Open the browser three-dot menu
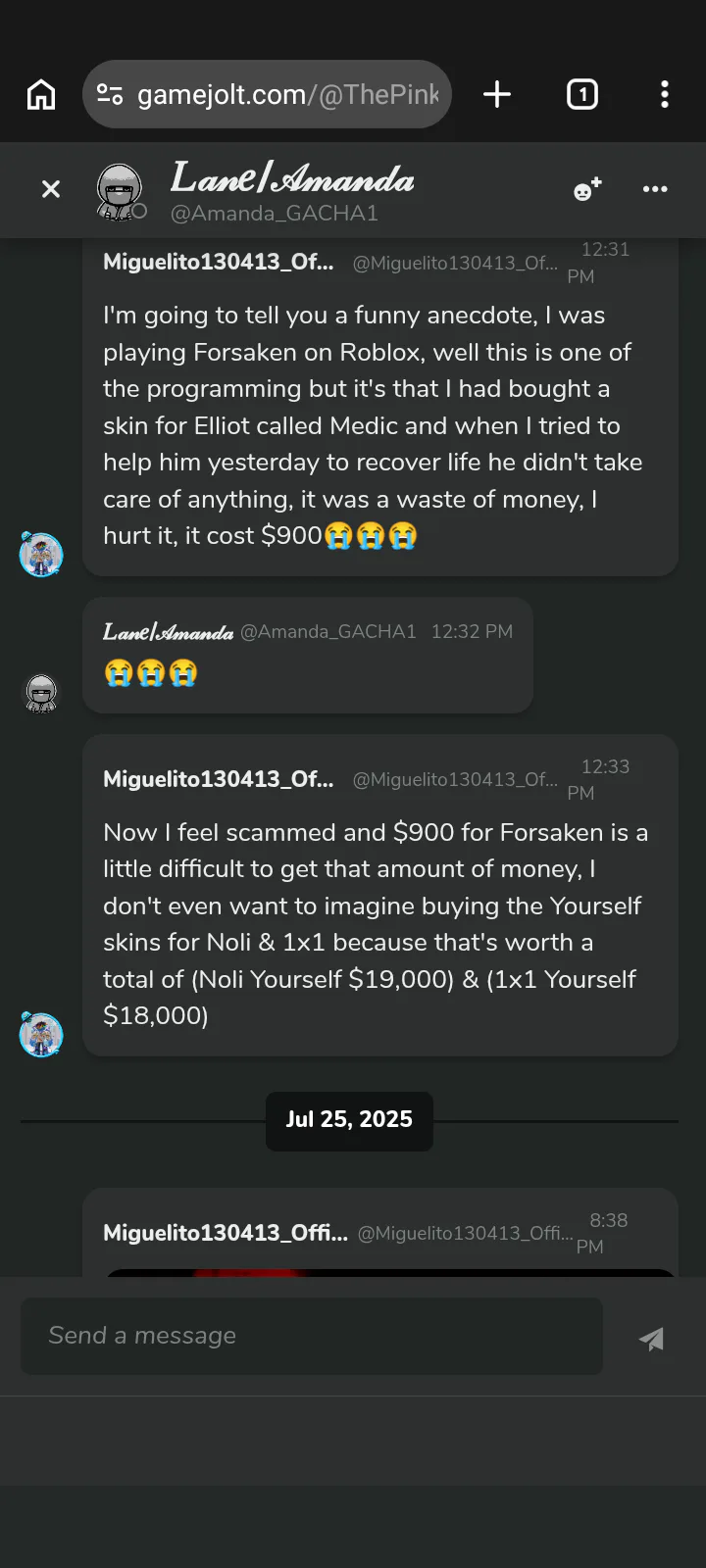This screenshot has width=706, height=1568. (x=665, y=95)
